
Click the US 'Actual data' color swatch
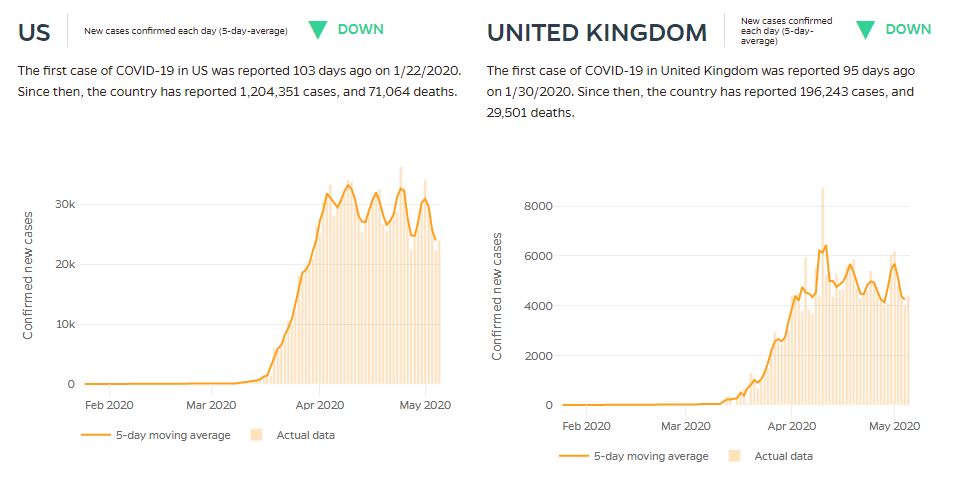point(256,435)
